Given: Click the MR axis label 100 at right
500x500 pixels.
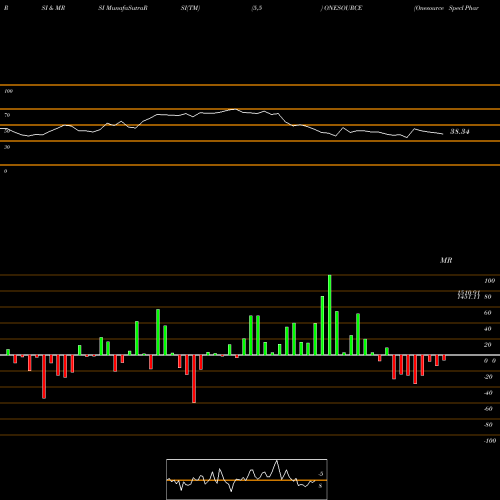Looking at the screenshot, I should click(489, 281).
